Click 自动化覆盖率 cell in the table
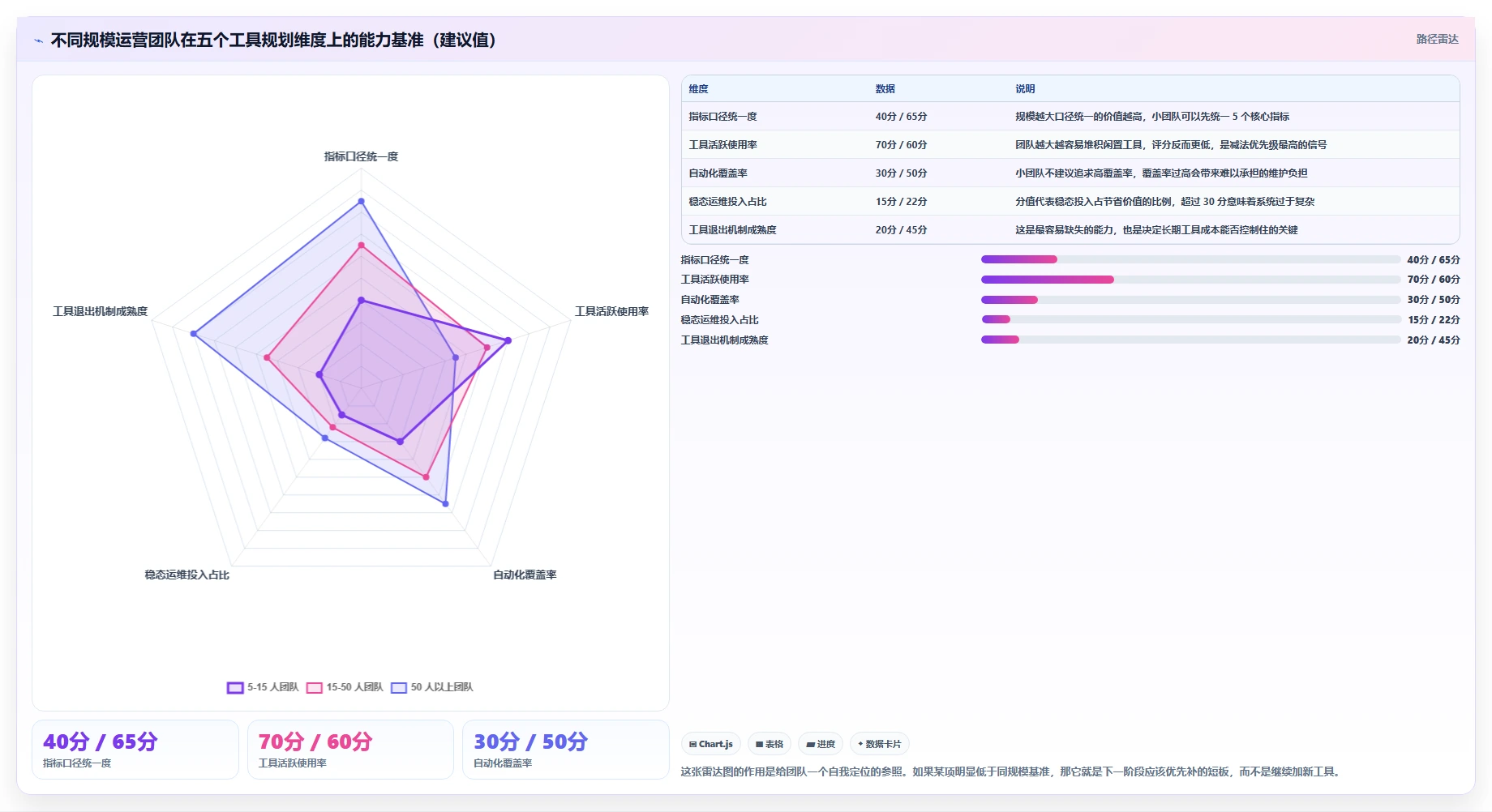Image resolution: width=1492 pixels, height=812 pixels. click(x=718, y=173)
